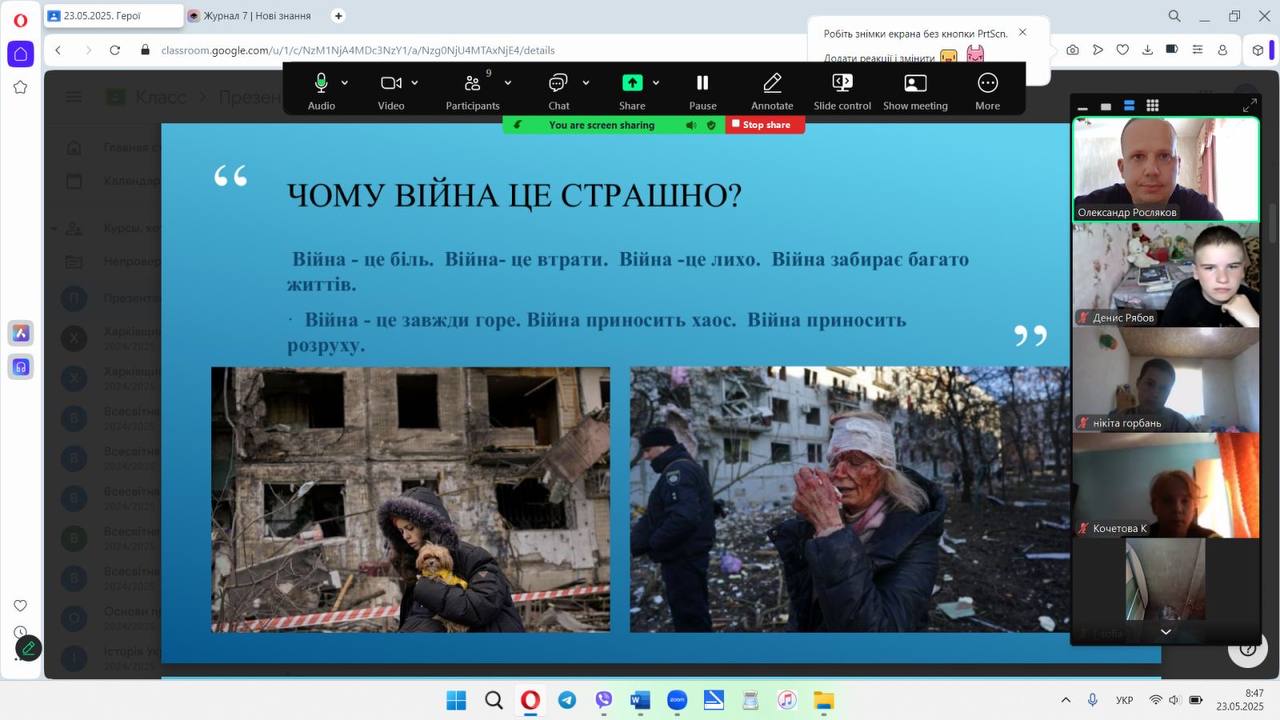Open the Opera send-flow arrow icon
Image resolution: width=1280 pixels, height=720 pixels.
pos(1098,50)
